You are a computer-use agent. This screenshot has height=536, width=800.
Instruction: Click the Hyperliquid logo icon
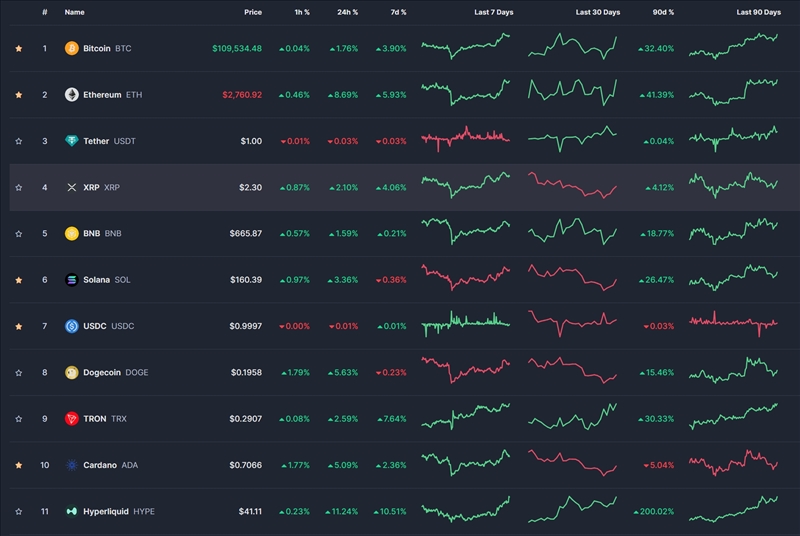pos(71,511)
